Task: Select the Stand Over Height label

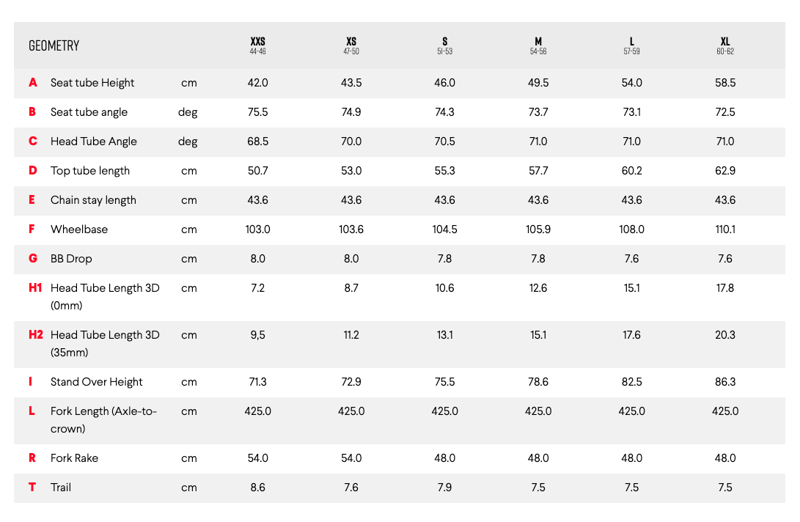Action: tap(96, 382)
